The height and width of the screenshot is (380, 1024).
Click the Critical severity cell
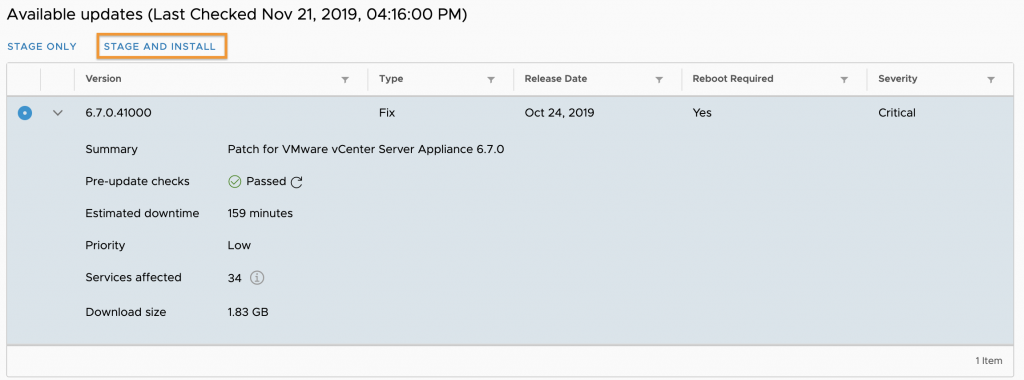coord(897,113)
